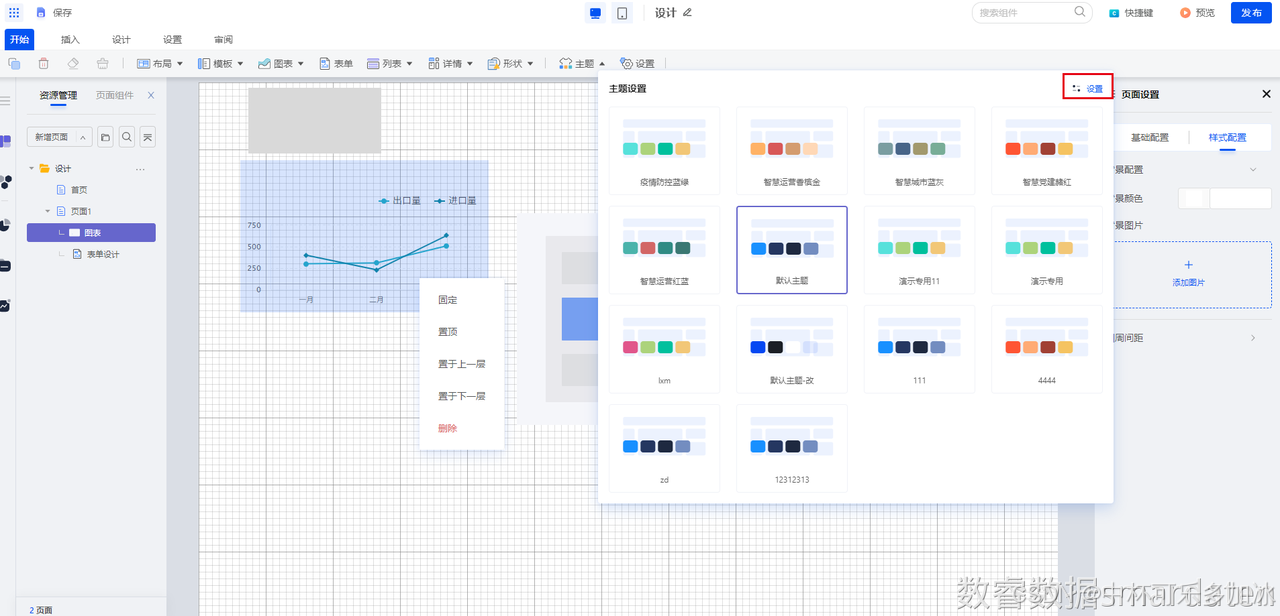1280x616 pixels.
Task: Collapse the 页面1 tree node
Action: point(47,211)
